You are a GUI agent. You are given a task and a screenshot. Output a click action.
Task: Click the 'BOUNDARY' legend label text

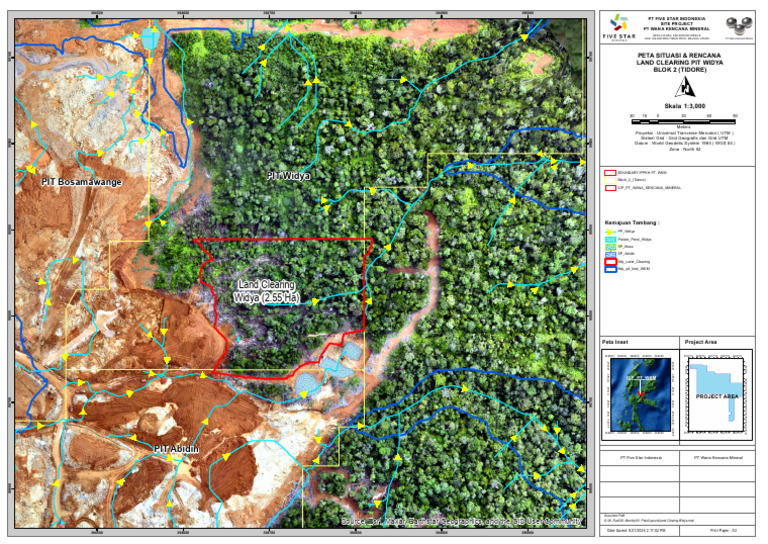tap(642, 173)
